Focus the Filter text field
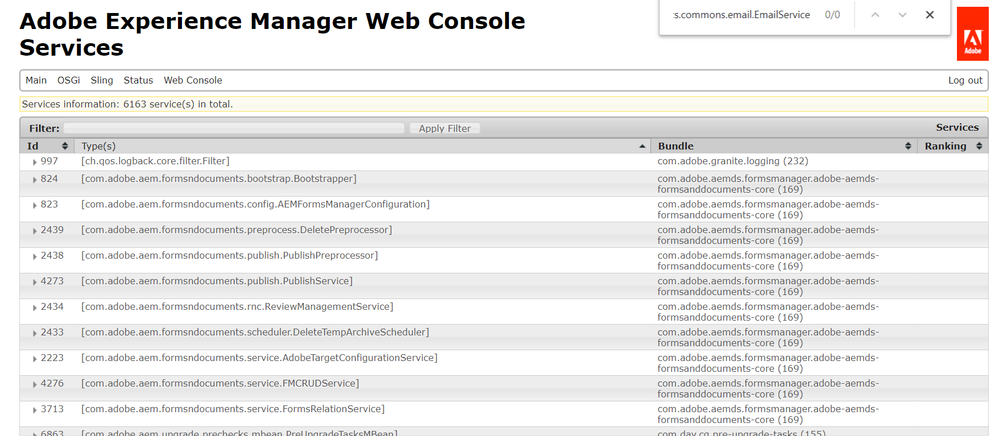Image resolution: width=999 pixels, height=436 pixels. coord(234,128)
